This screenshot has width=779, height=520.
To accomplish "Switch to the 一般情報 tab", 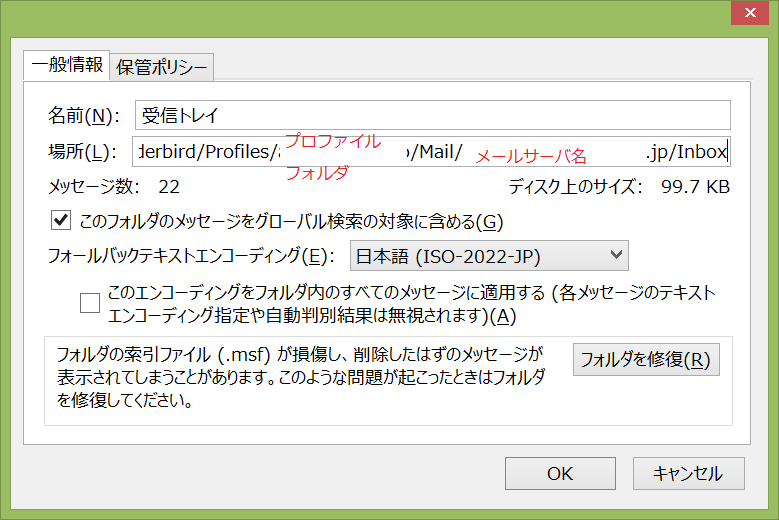I will point(67,66).
